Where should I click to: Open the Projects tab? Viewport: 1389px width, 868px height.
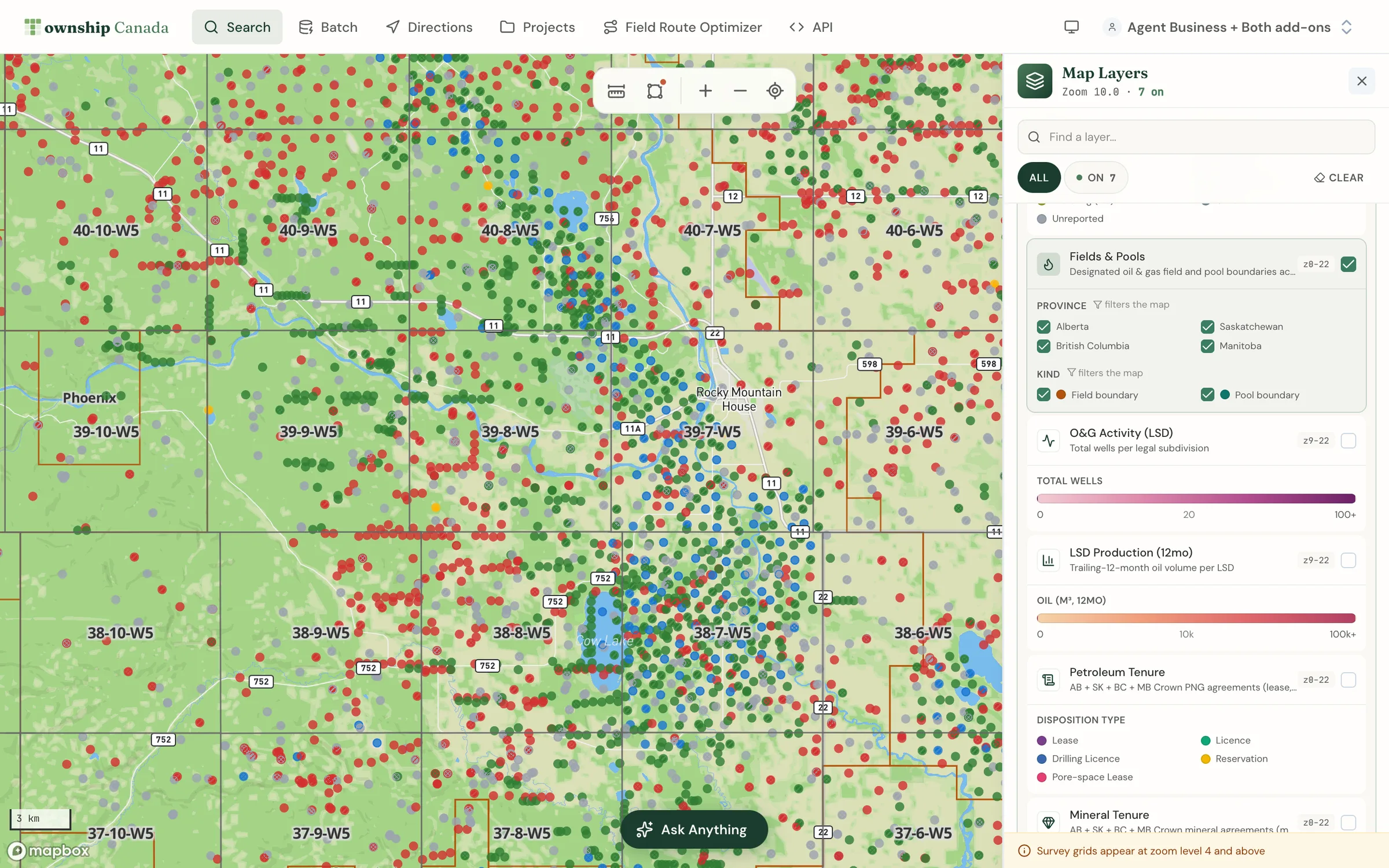tap(537, 27)
